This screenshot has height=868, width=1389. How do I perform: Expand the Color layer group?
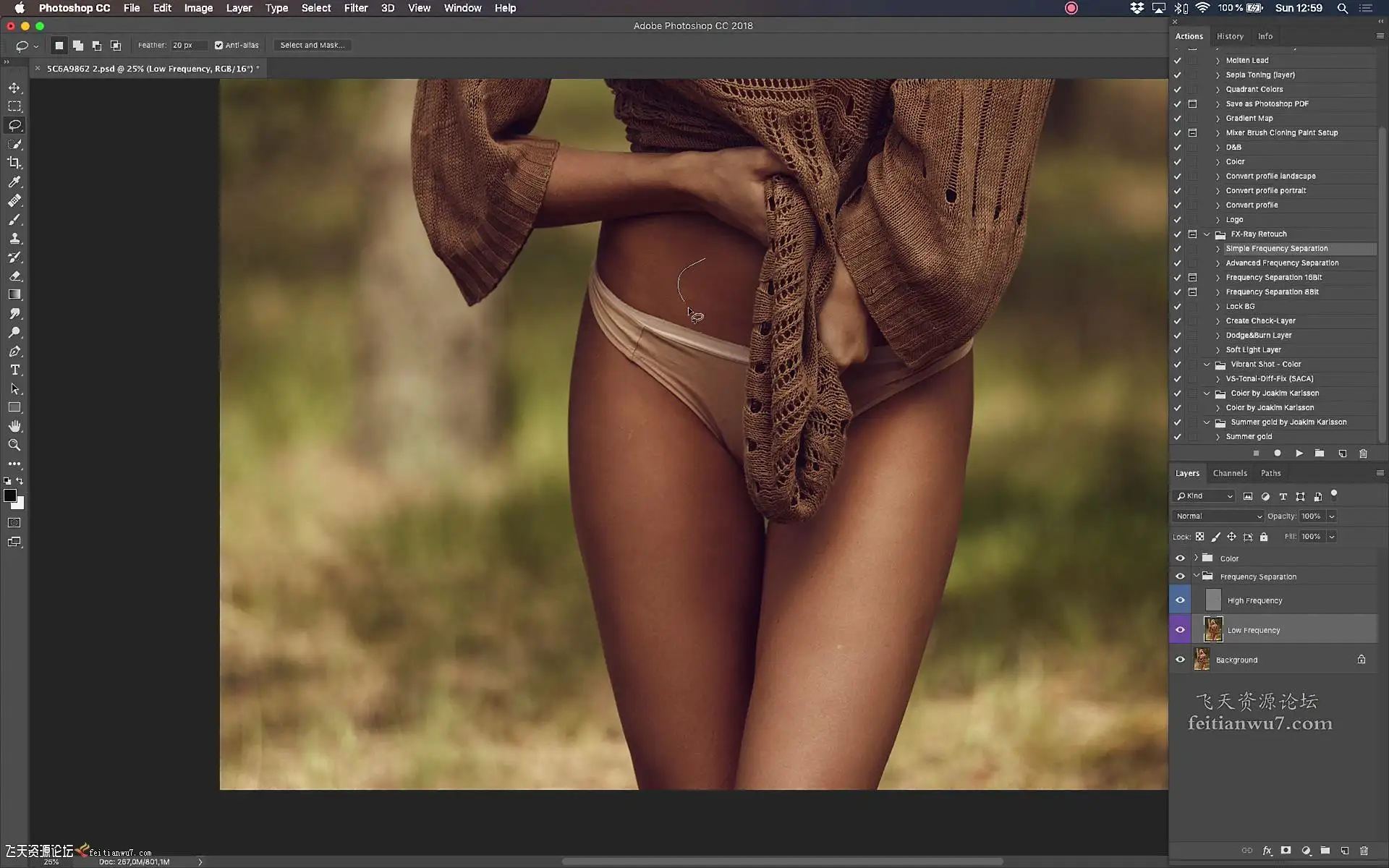pos(1196,558)
